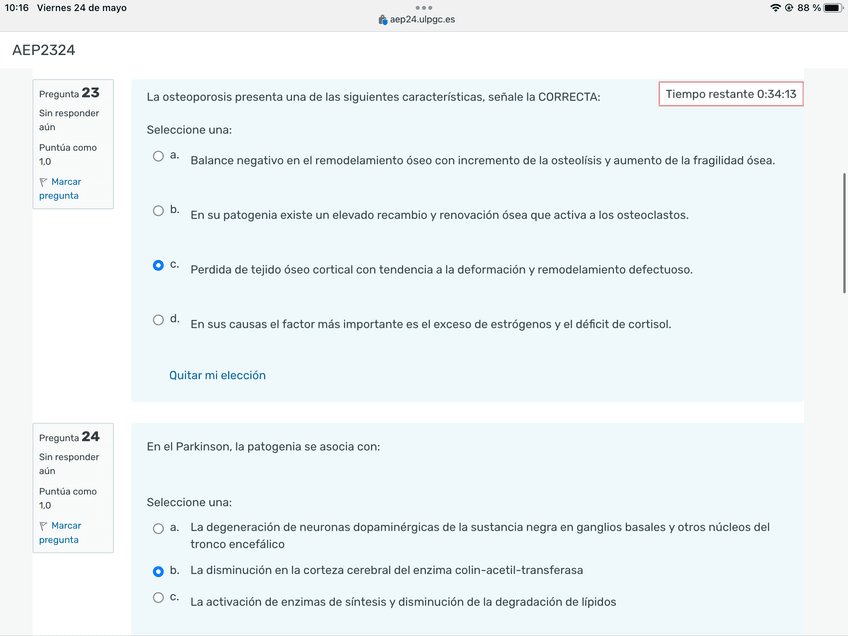
Task: Click Quitar mi elección link
Action: [217, 375]
